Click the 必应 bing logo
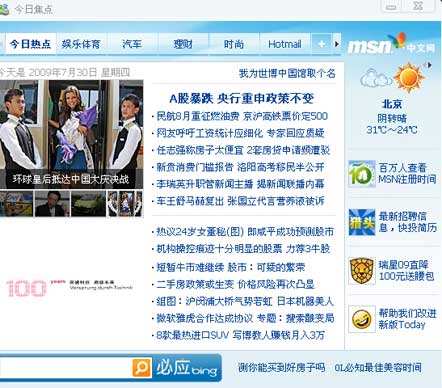 tap(187, 368)
